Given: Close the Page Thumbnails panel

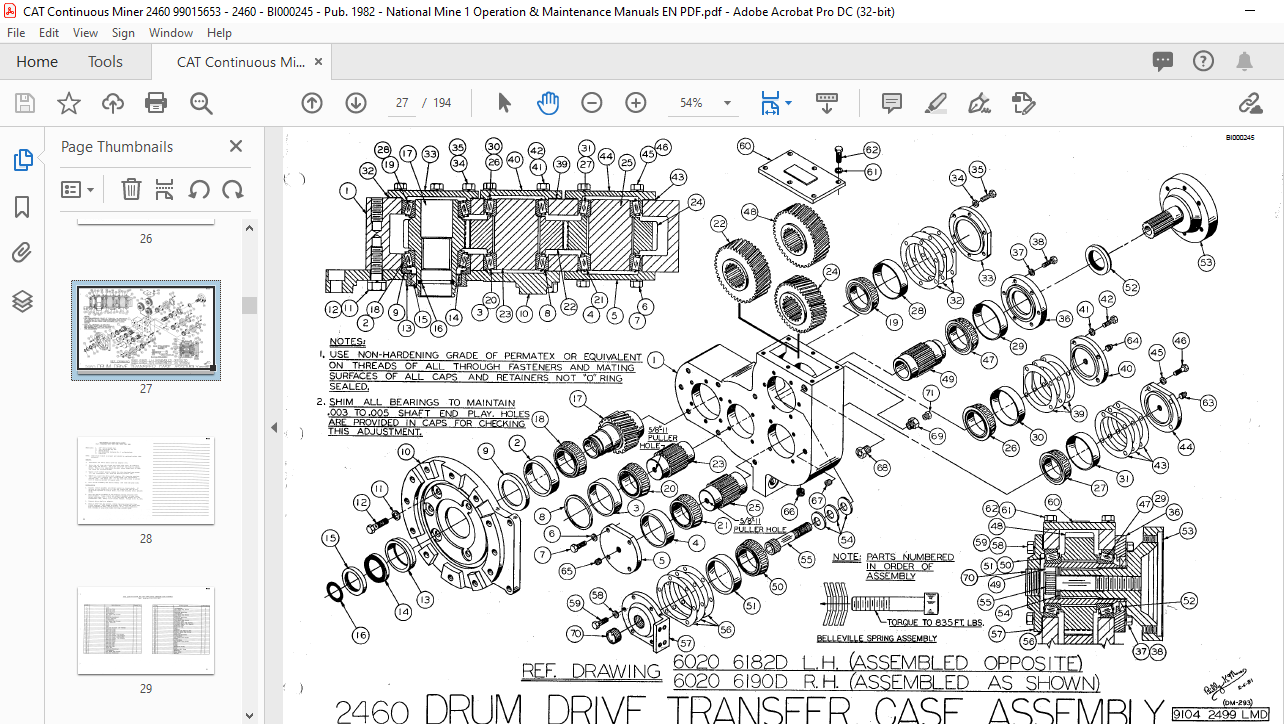Looking at the screenshot, I should tap(236, 146).
